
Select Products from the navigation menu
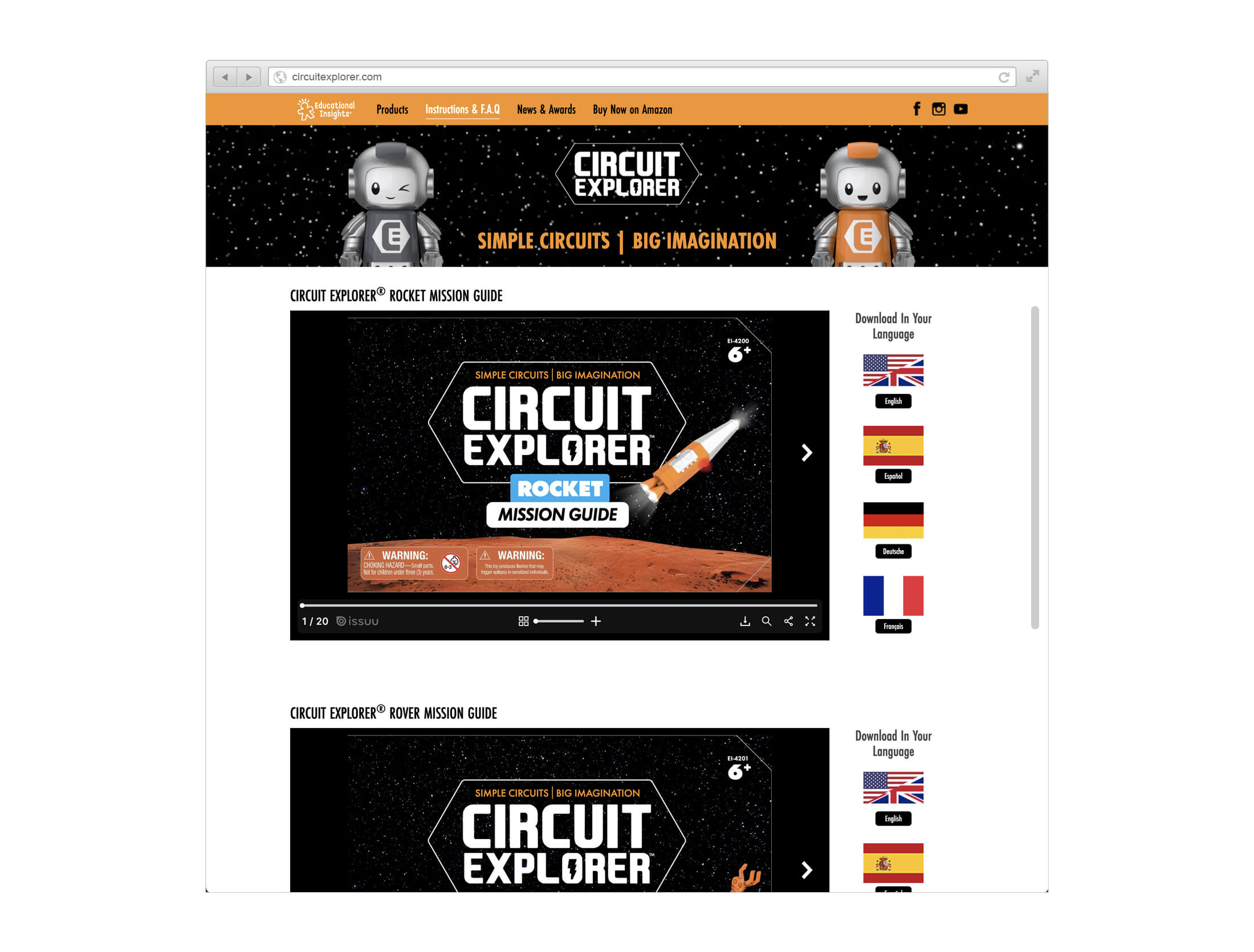click(x=391, y=109)
